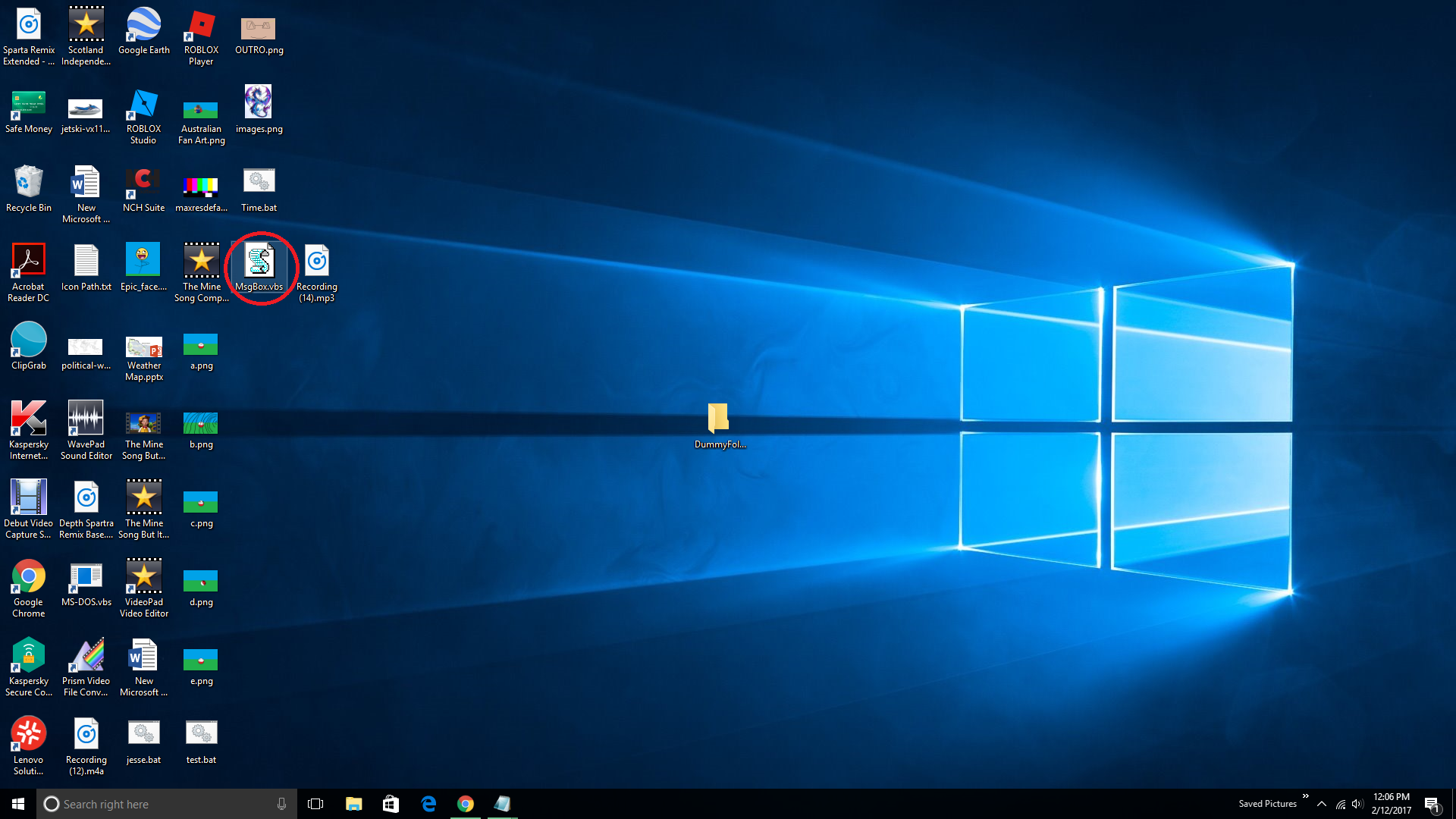Select the NCH Suite shortcut
This screenshot has width=1456, height=819.
[144, 190]
